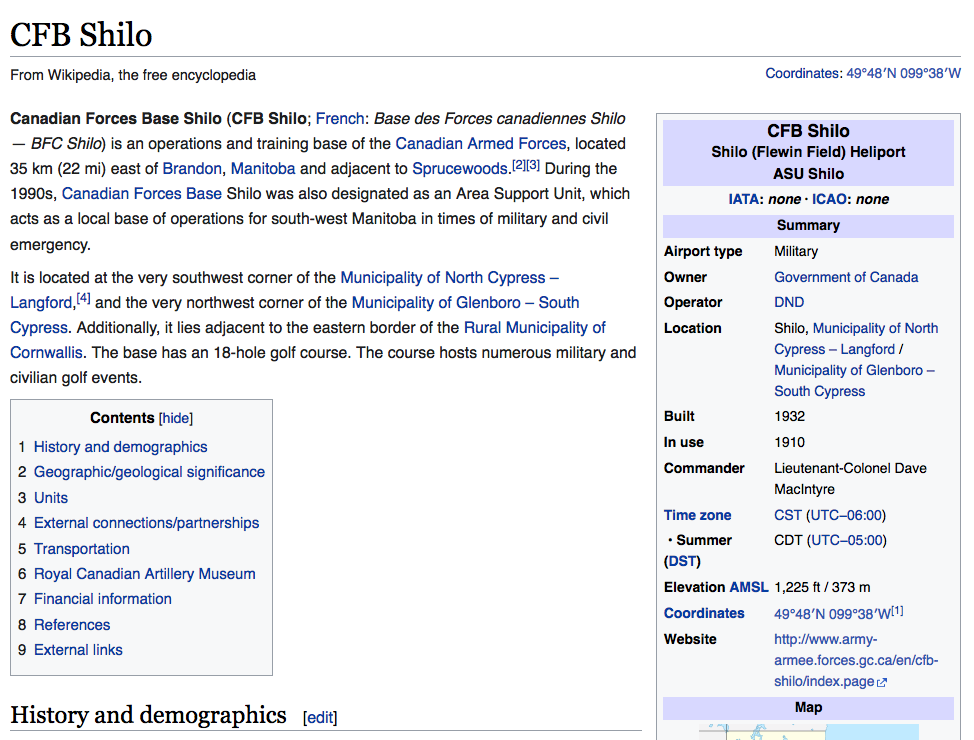Click the Contents title in the table of contents
The width and height of the screenshot is (974, 740).
click(x=122, y=418)
